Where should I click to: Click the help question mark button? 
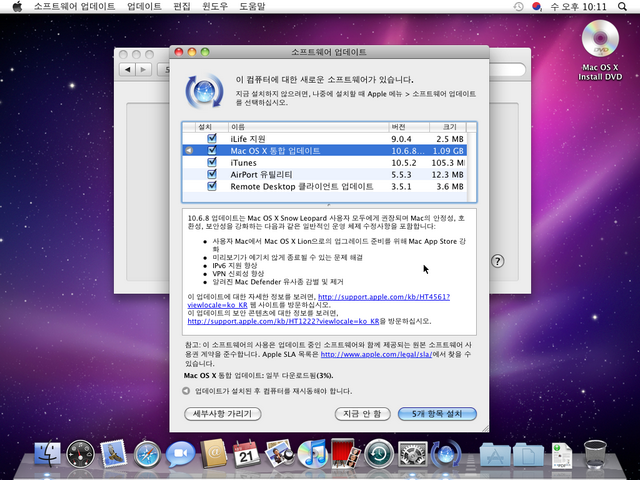497,261
